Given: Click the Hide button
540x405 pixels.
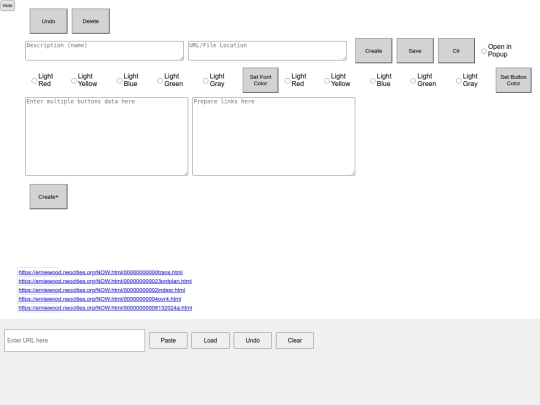Looking at the screenshot, I should (x=8, y=6).
